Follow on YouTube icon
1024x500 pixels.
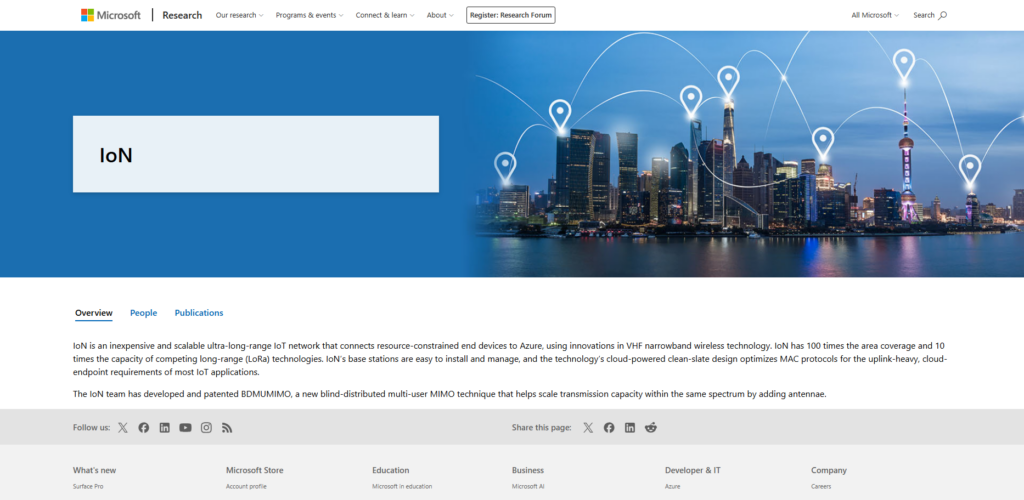(185, 428)
